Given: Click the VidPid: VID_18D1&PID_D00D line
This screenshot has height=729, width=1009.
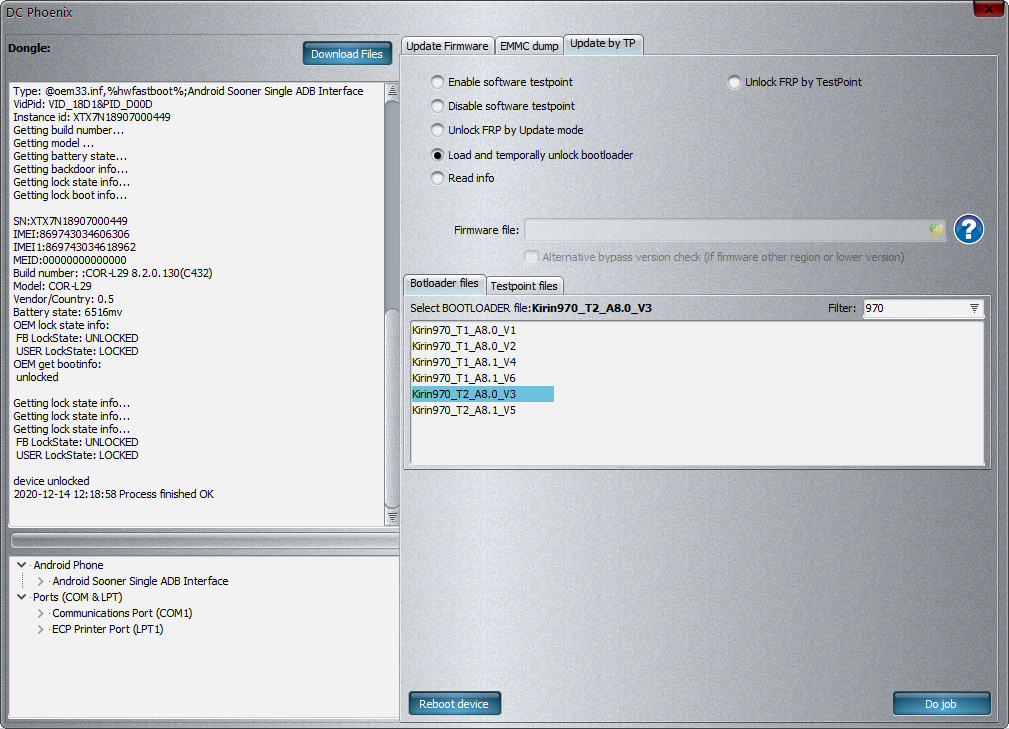Looking at the screenshot, I should point(83,104).
